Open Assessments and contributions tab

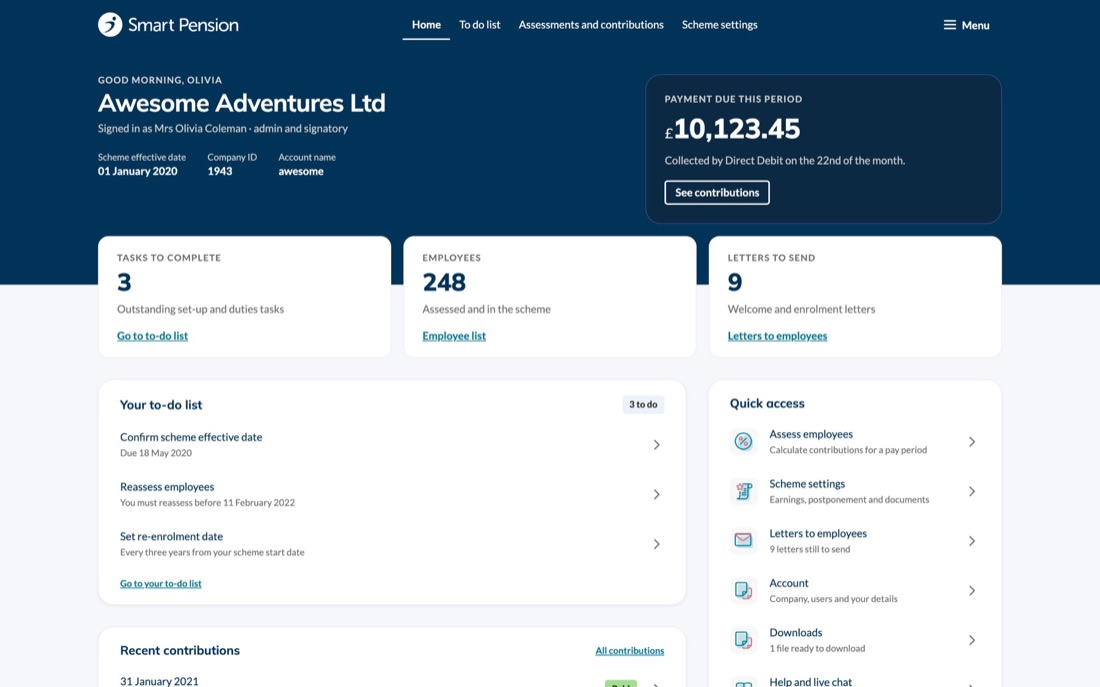tap(591, 25)
